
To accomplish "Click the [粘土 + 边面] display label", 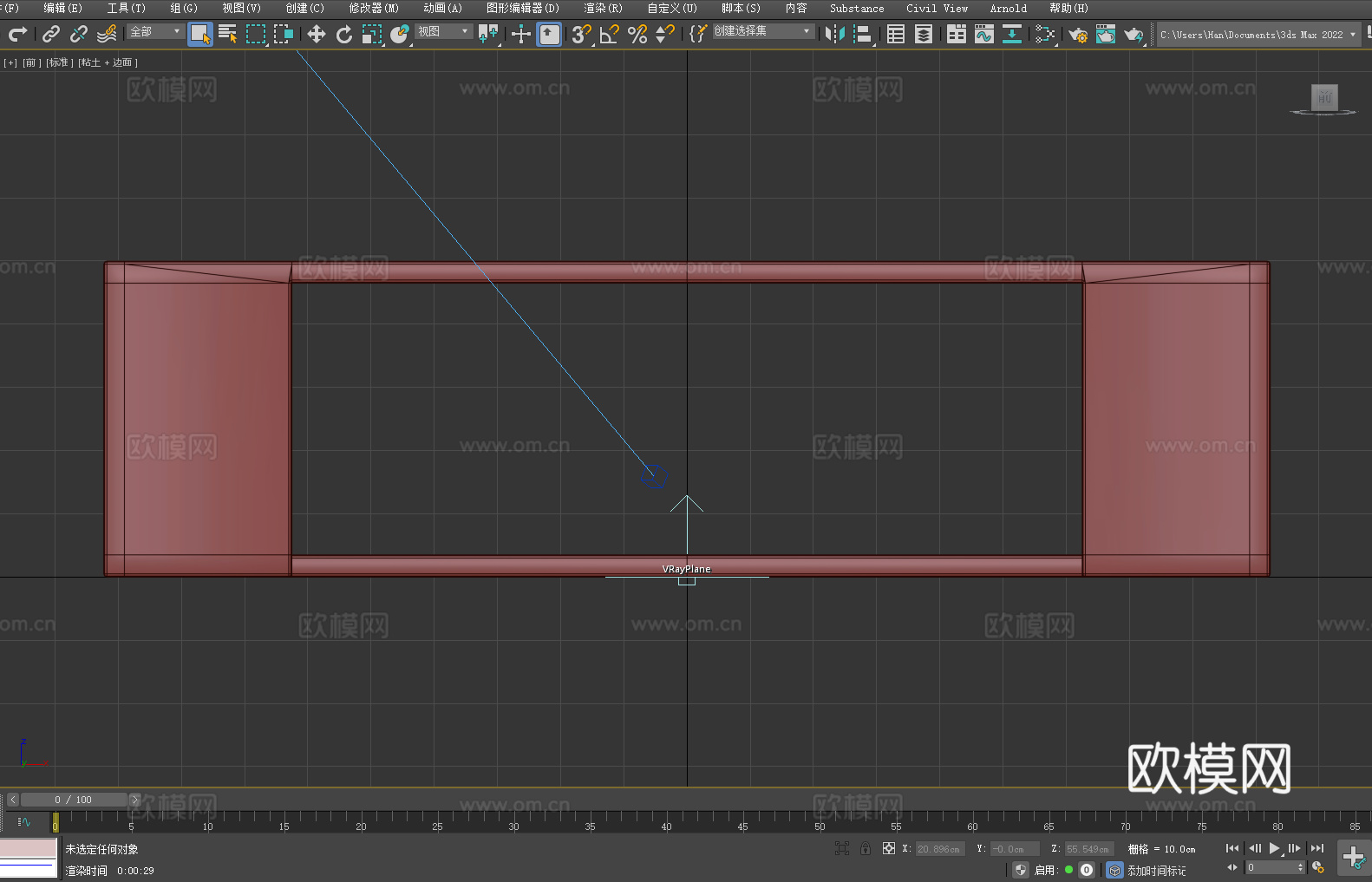I will click(x=108, y=62).
